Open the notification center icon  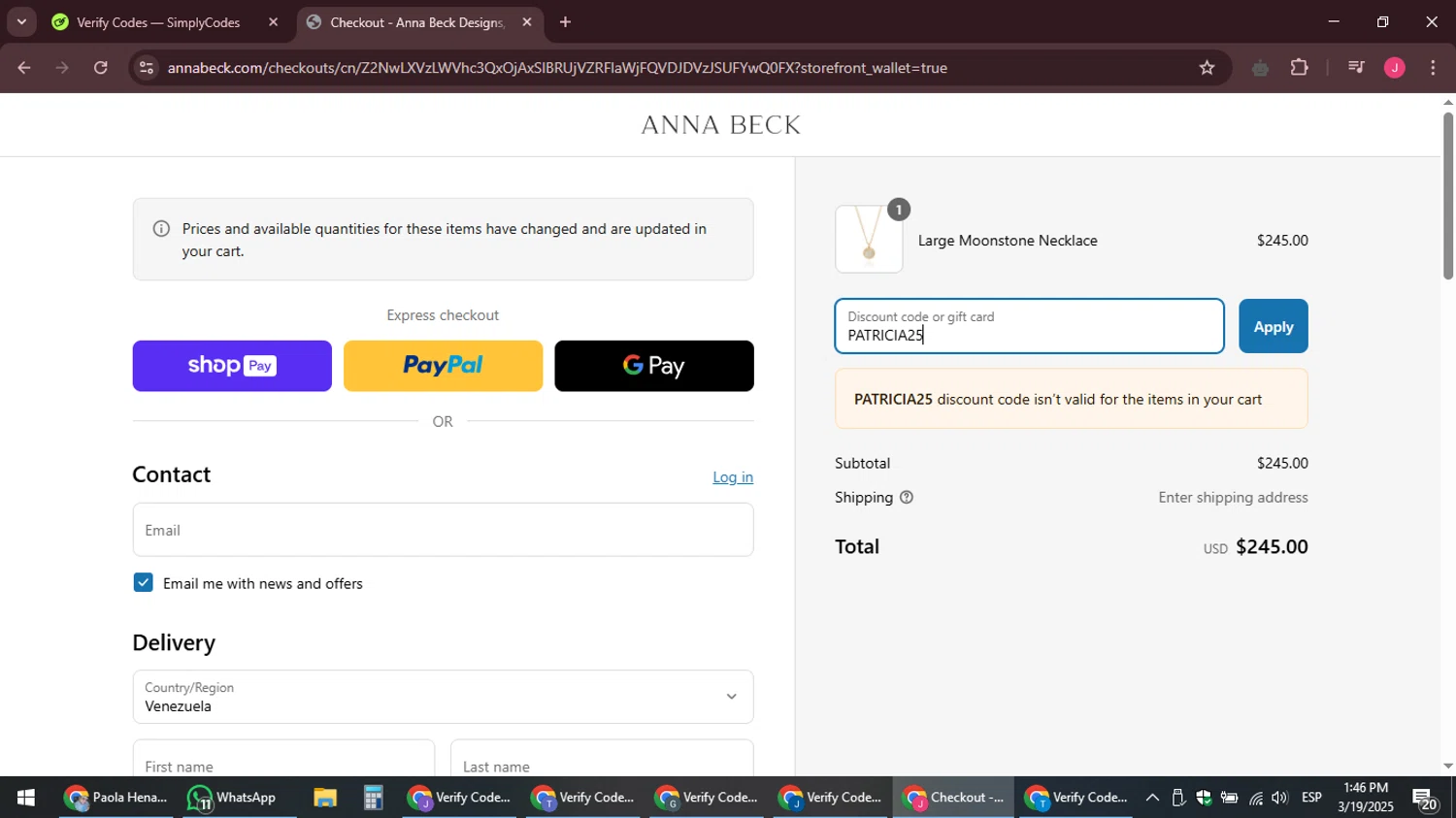(1425, 799)
